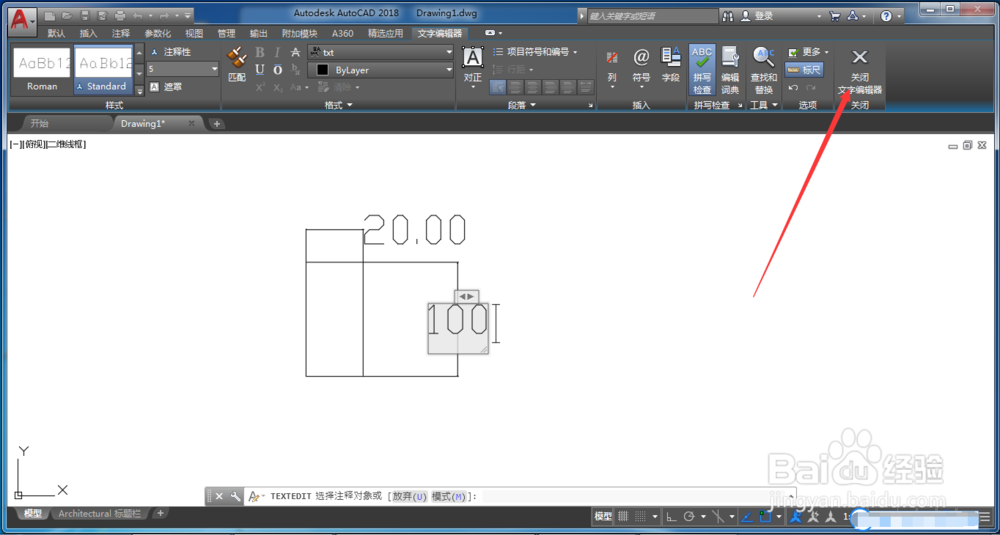Viewport: 1000px width, 535px height.
Task: Expand the text style gallery list
Action: pos(140,91)
